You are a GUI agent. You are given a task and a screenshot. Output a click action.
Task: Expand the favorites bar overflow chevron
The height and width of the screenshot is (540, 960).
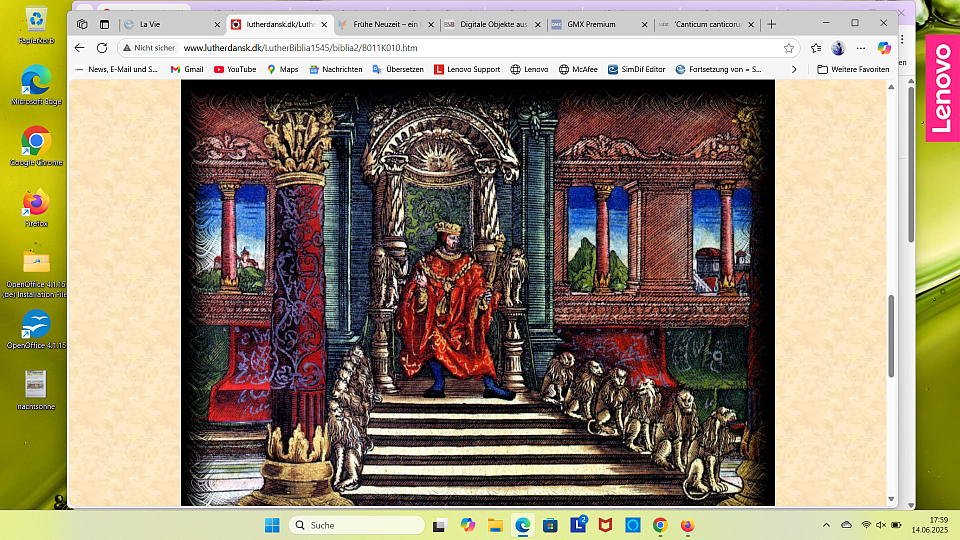[x=794, y=69]
